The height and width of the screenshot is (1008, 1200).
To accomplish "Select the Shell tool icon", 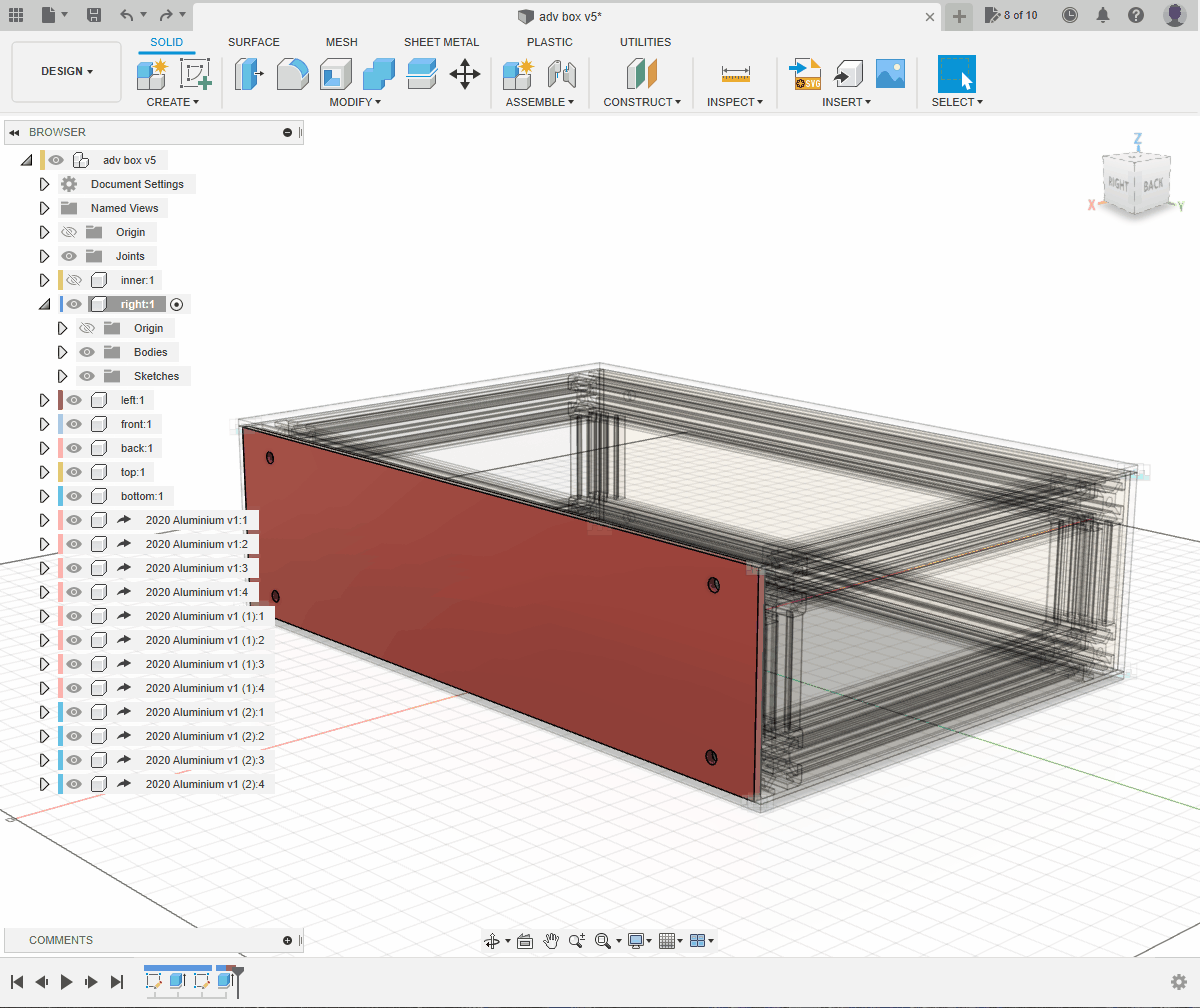I will 336,74.
